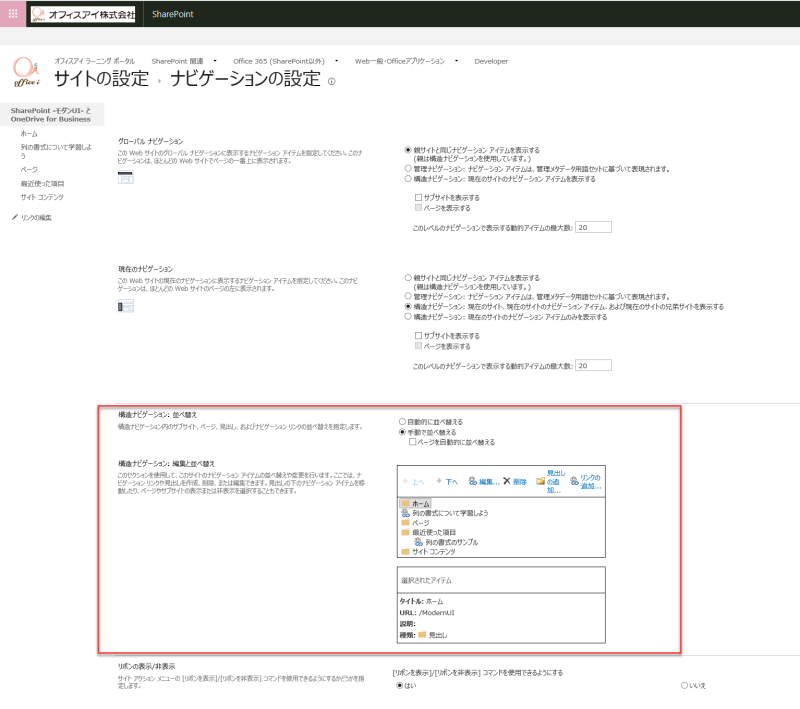Open the app launcher waffle icon

point(13,14)
